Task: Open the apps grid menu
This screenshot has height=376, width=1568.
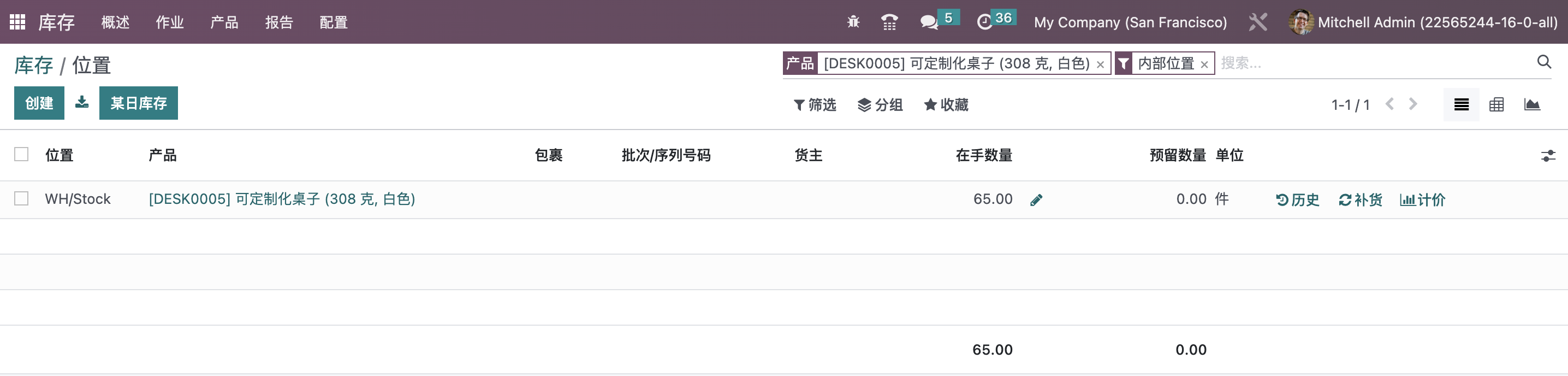Action: 17,22
